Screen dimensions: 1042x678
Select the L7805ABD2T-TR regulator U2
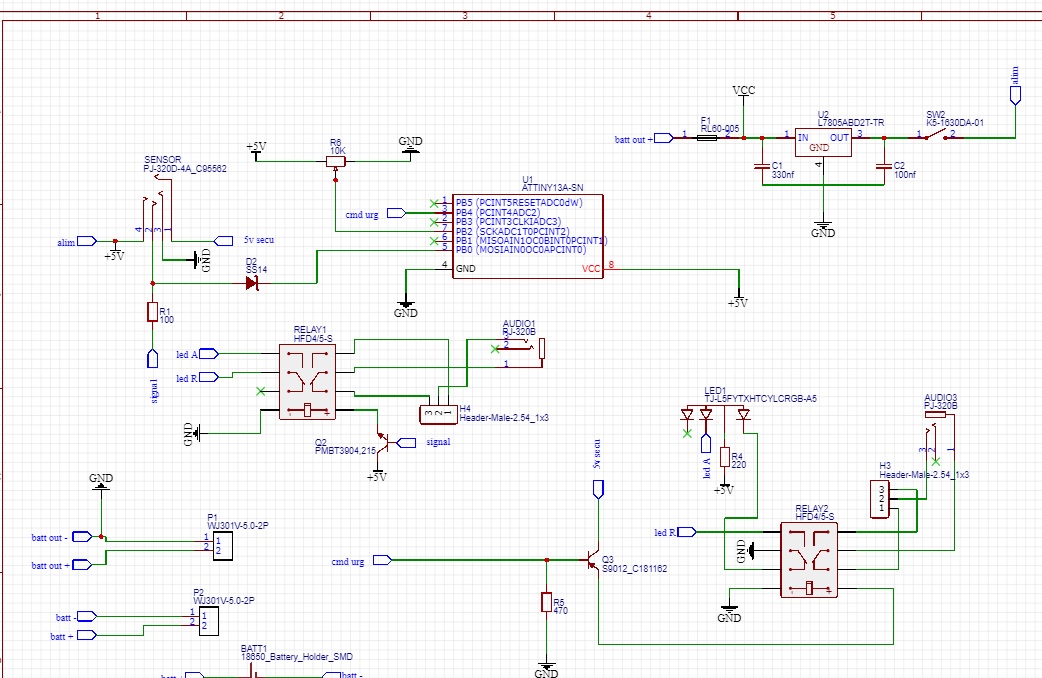tap(823, 142)
